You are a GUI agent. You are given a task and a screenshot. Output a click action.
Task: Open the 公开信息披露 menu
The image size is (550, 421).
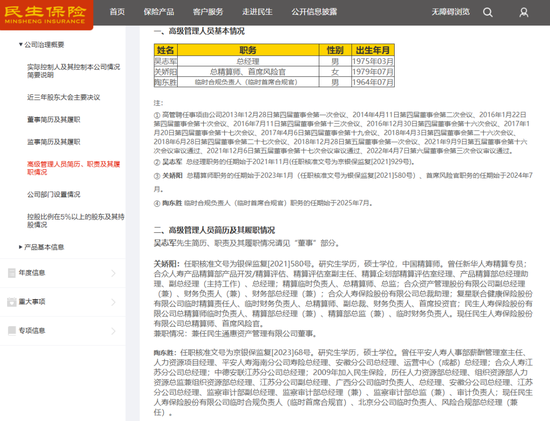coord(314,12)
